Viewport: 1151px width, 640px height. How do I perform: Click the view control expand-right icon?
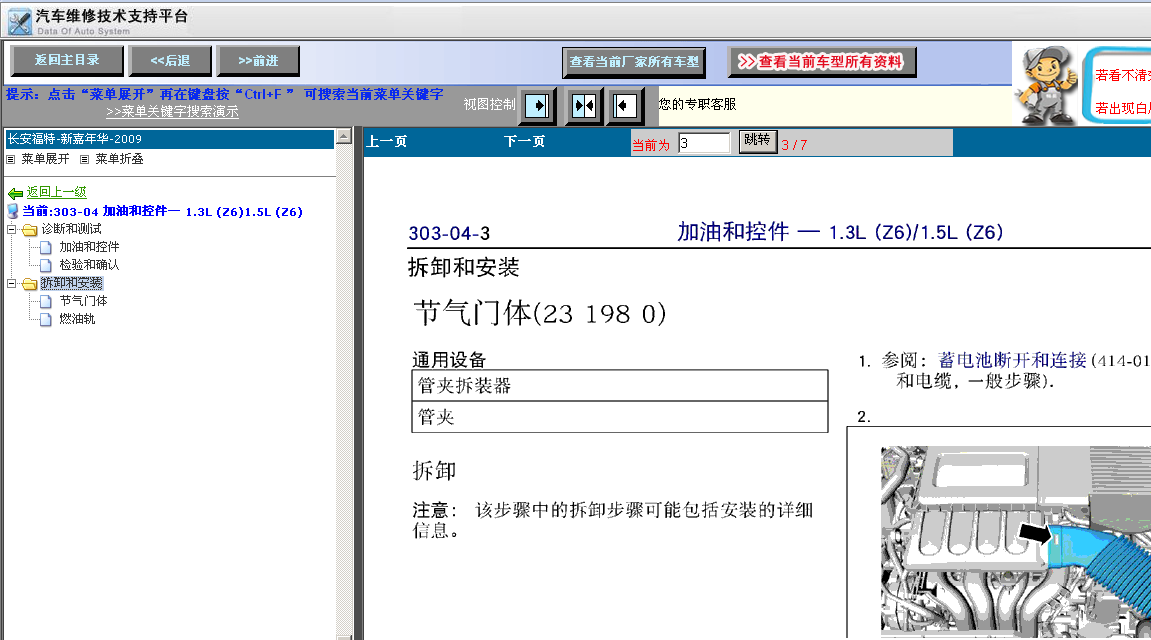tap(537, 106)
